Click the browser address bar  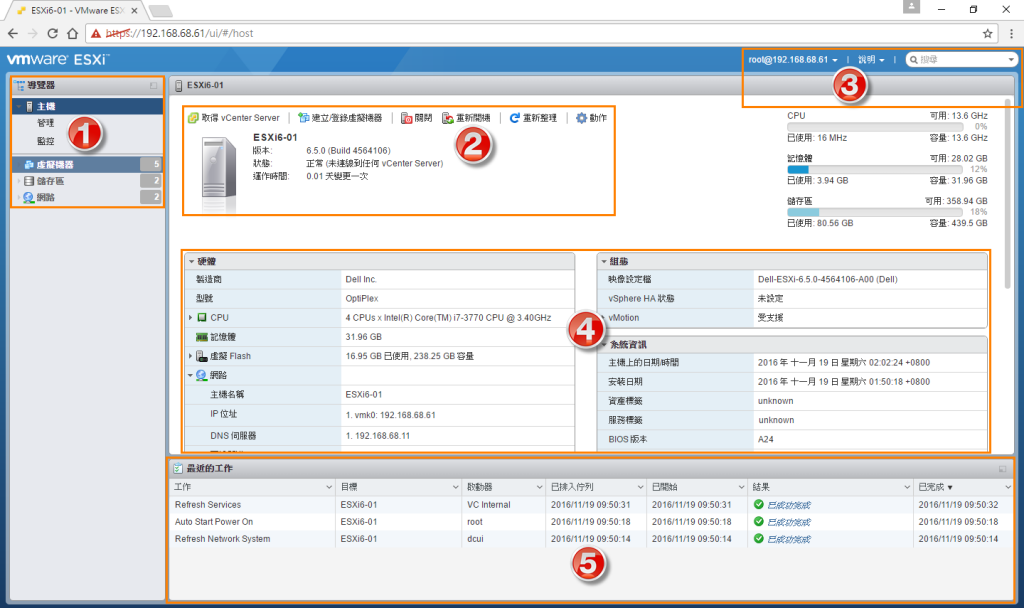(542, 33)
